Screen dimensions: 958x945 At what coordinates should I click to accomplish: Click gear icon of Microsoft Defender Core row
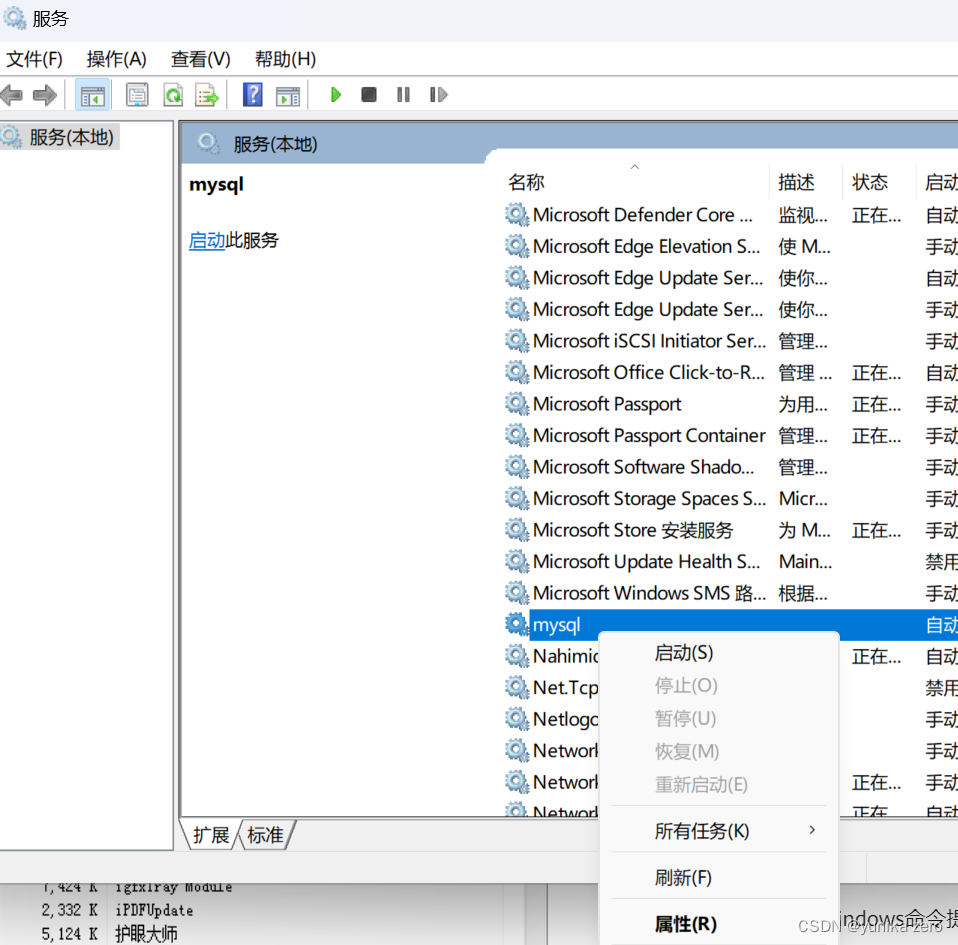tap(517, 214)
